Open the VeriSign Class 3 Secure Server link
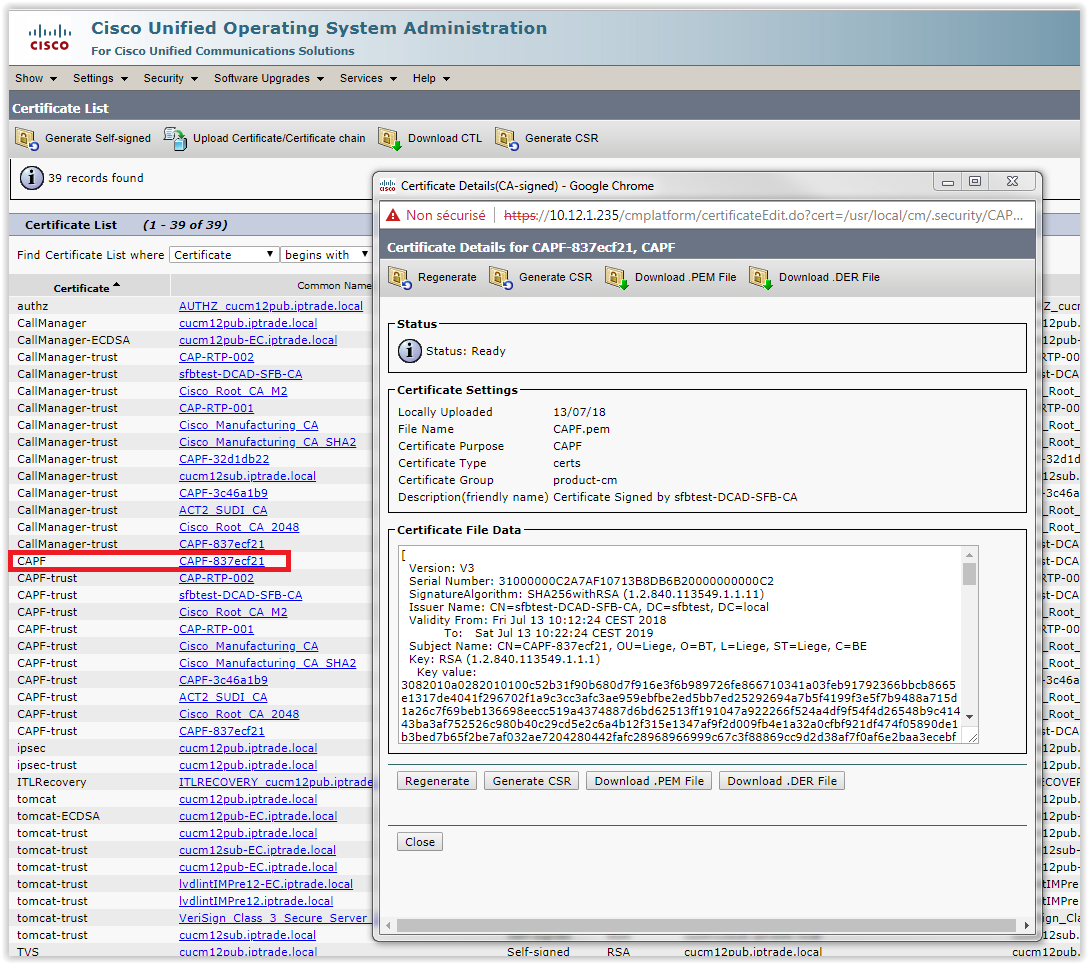 [x=273, y=918]
